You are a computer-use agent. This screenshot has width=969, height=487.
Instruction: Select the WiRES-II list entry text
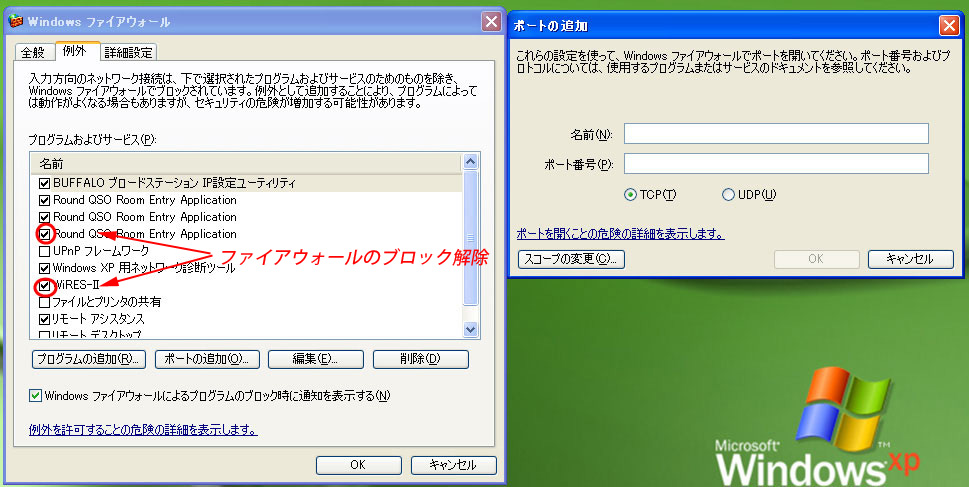77,286
